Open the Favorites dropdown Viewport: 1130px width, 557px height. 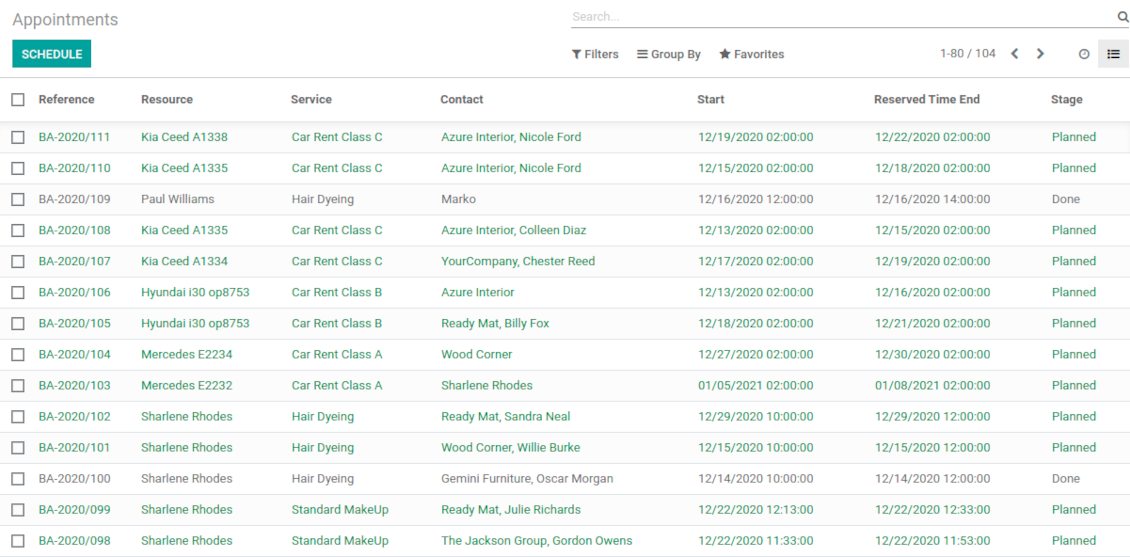point(751,54)
